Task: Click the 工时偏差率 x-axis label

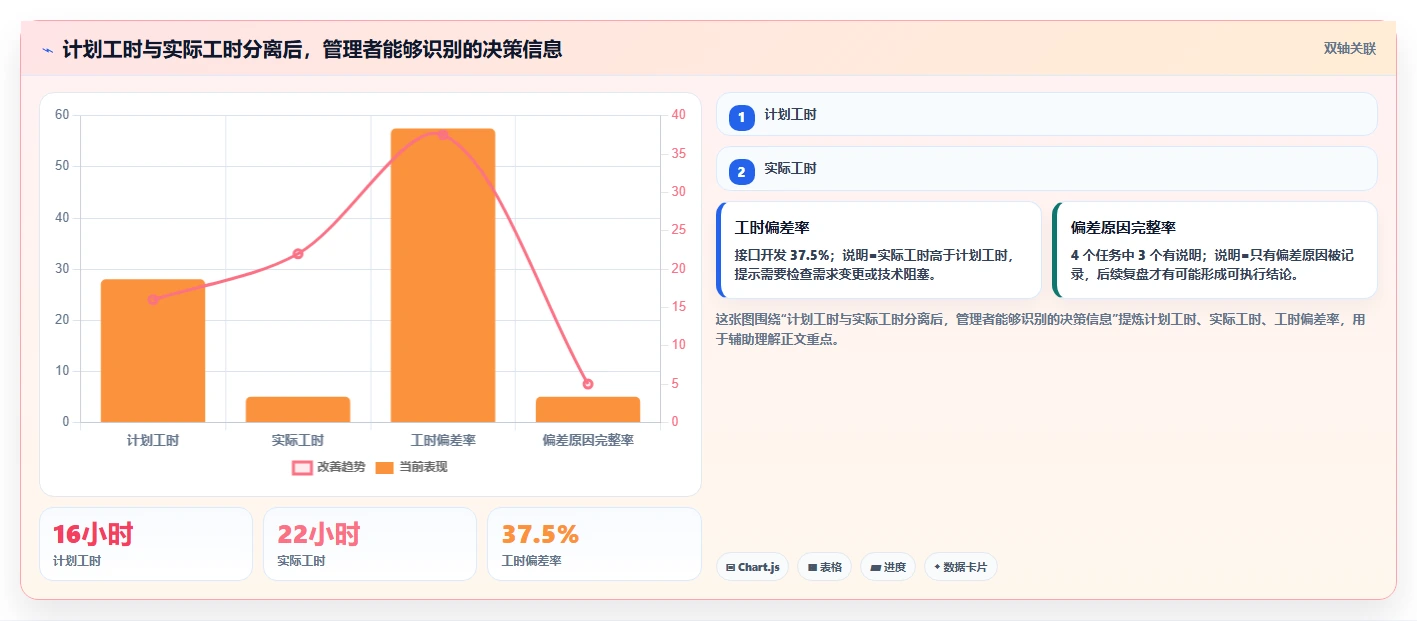Action: click(443, 440)
